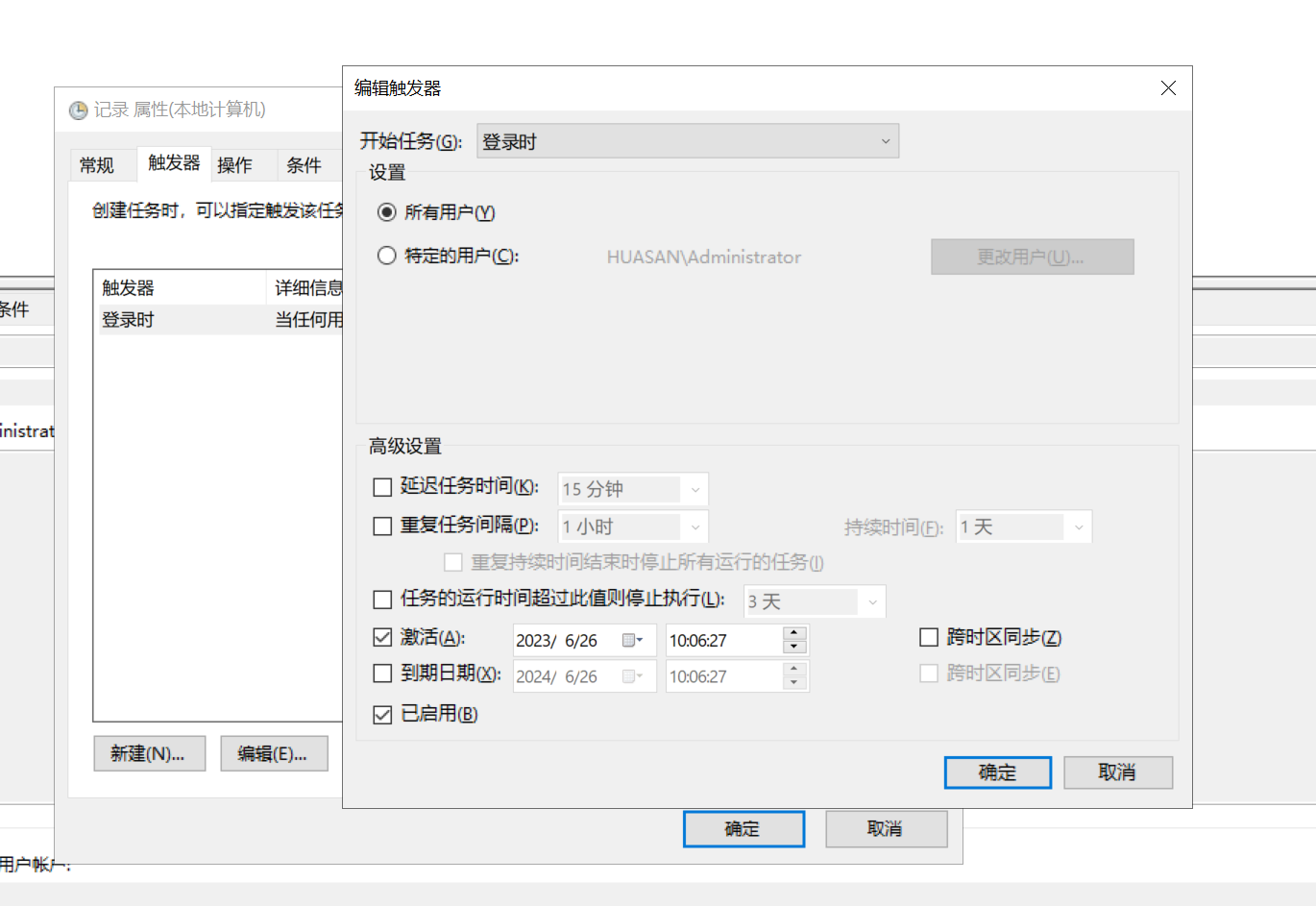Select the 特定的用户 radio option

pyautogui.click(x=387, y=256)
